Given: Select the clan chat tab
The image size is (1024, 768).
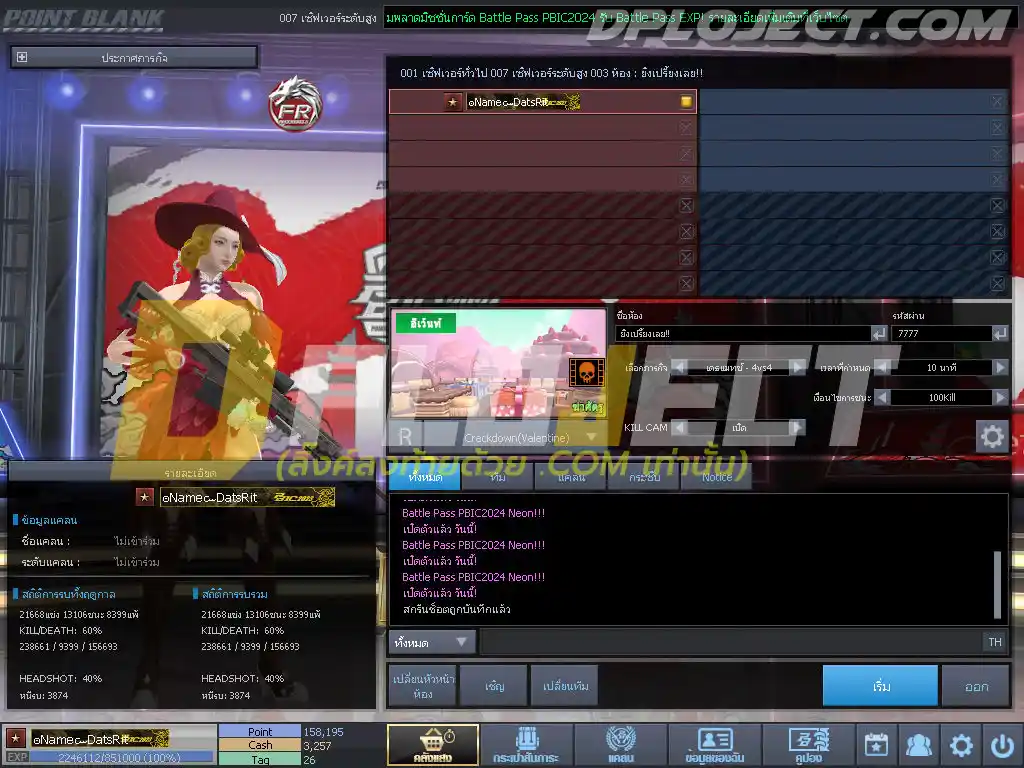Looking at the screenshot, I should (571, 477).
